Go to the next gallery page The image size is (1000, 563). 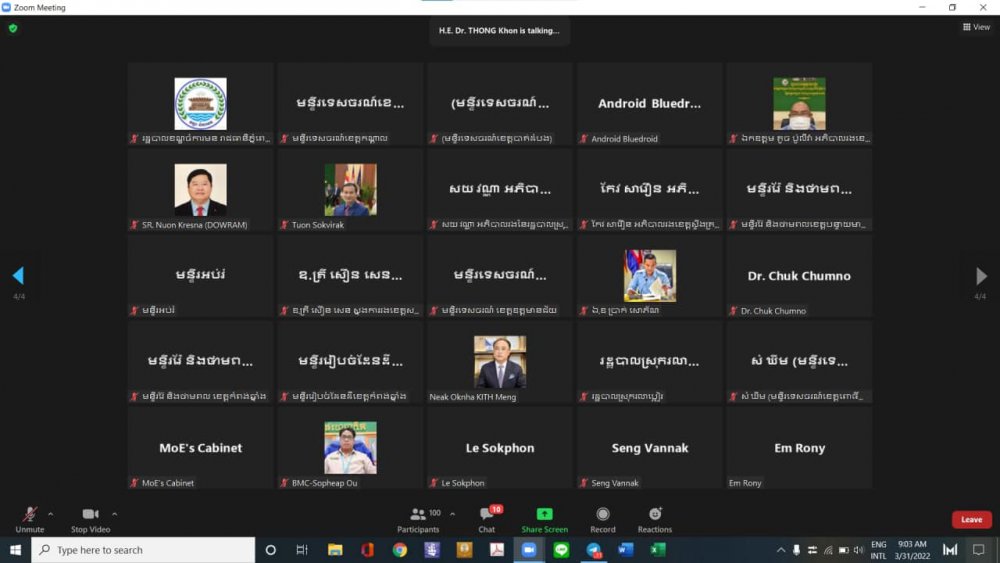pyautogui.click(x=981, y=276)
